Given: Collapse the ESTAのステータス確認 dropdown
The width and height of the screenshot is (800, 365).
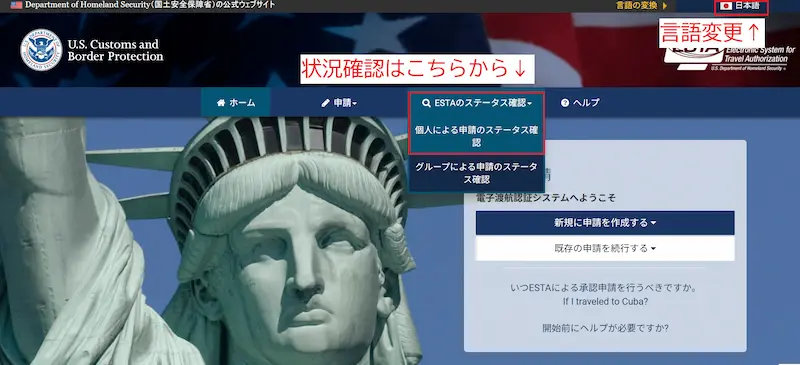Looking at the screenshot, I should point(477,103).
